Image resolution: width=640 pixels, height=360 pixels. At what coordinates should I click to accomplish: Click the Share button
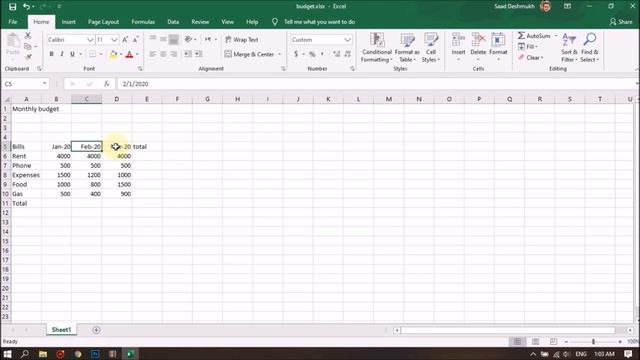621,22
